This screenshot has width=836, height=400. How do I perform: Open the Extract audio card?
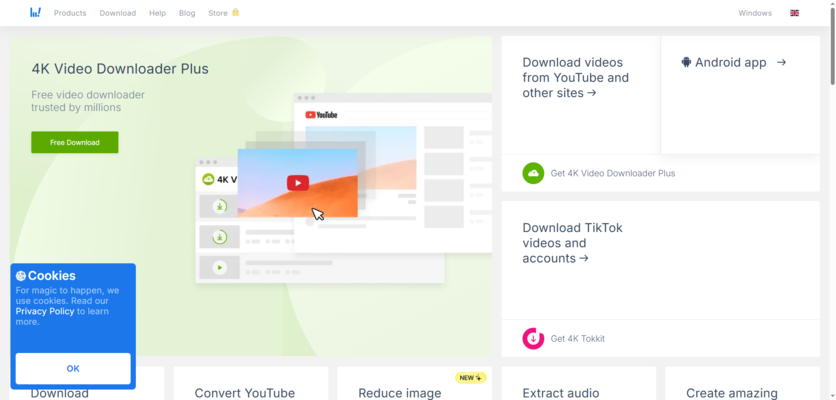pos(578,383)
